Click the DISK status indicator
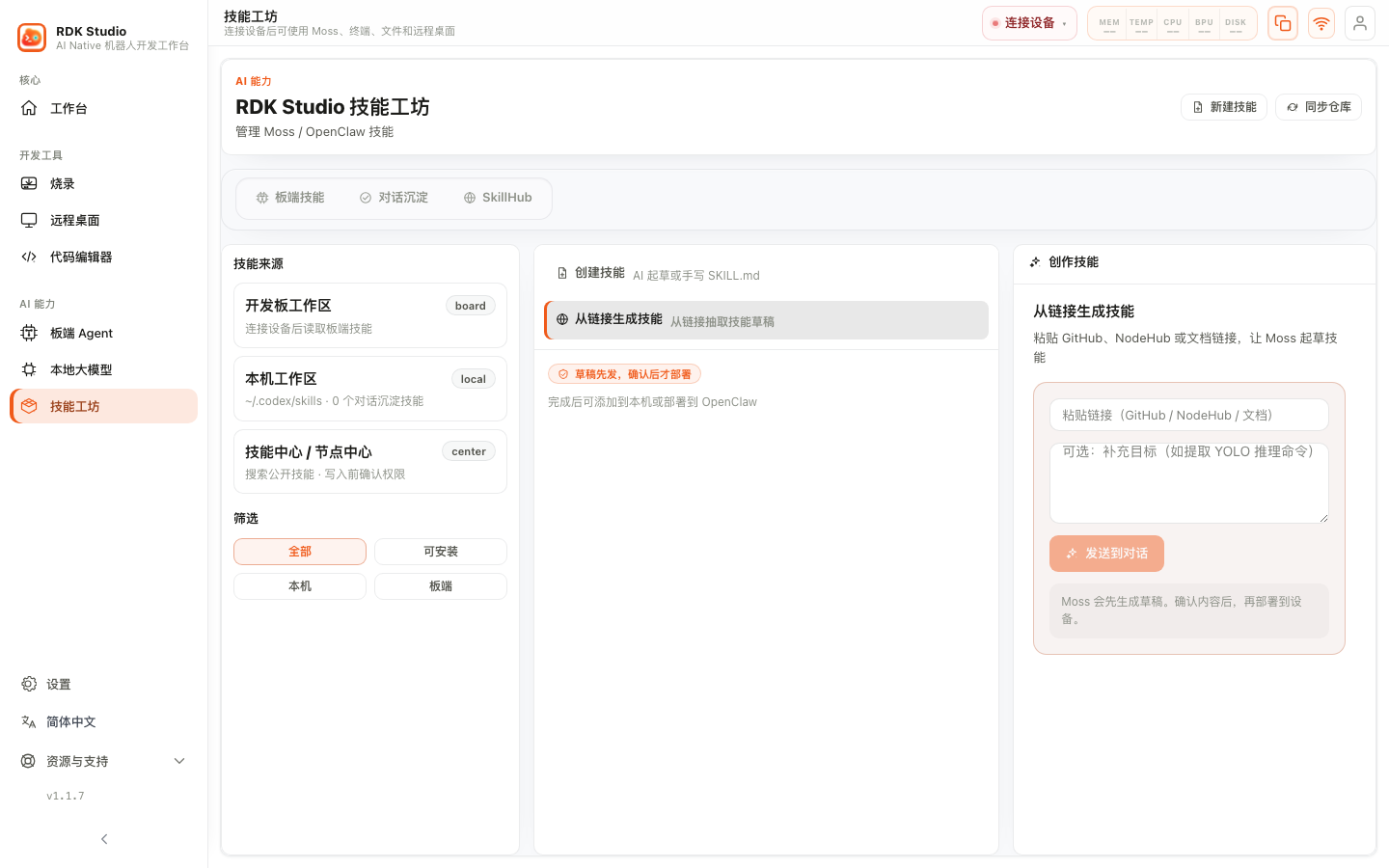Image resolution: width=1389 pixels, height=868 pixels. [1236, 24]
